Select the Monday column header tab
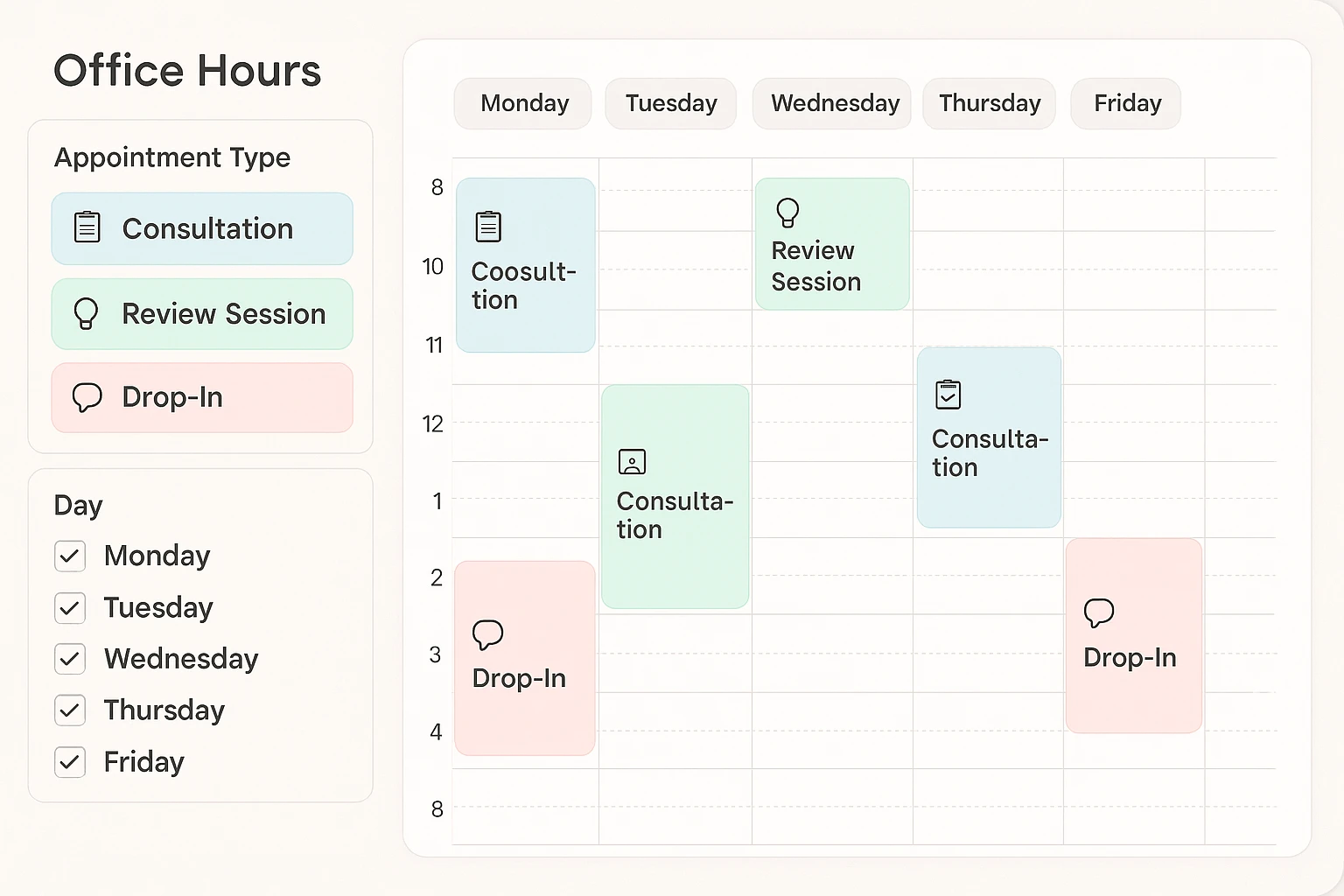Viewport: 1344px width, 896px height. coord(523,103)
